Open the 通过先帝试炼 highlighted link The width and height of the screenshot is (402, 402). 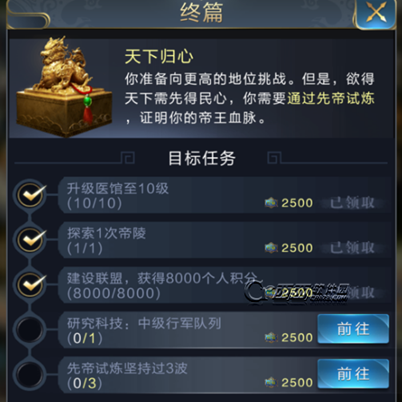[331, 98]
